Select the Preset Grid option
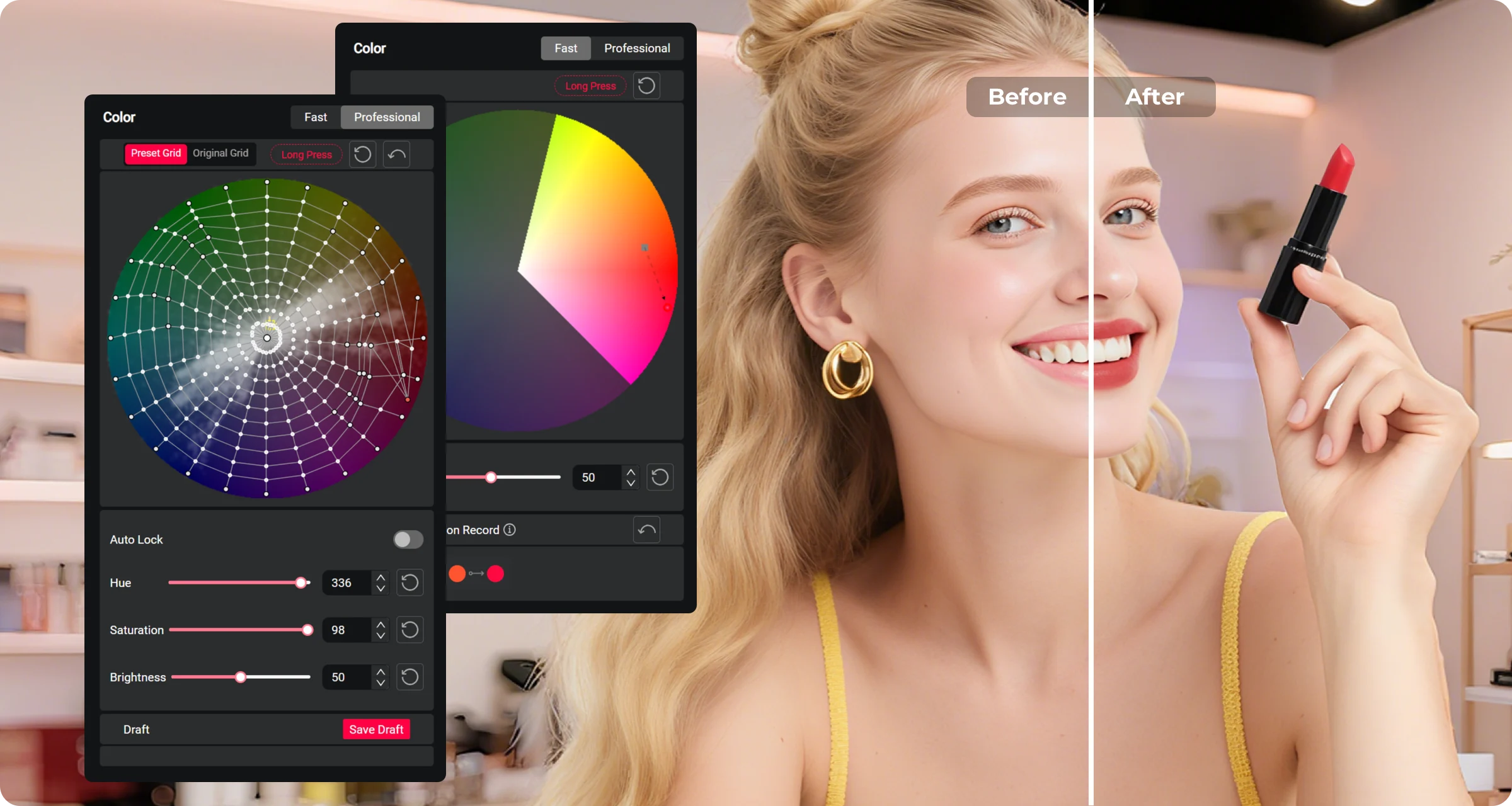Screen dimensions: 1512x806 [x=156, y=153]
